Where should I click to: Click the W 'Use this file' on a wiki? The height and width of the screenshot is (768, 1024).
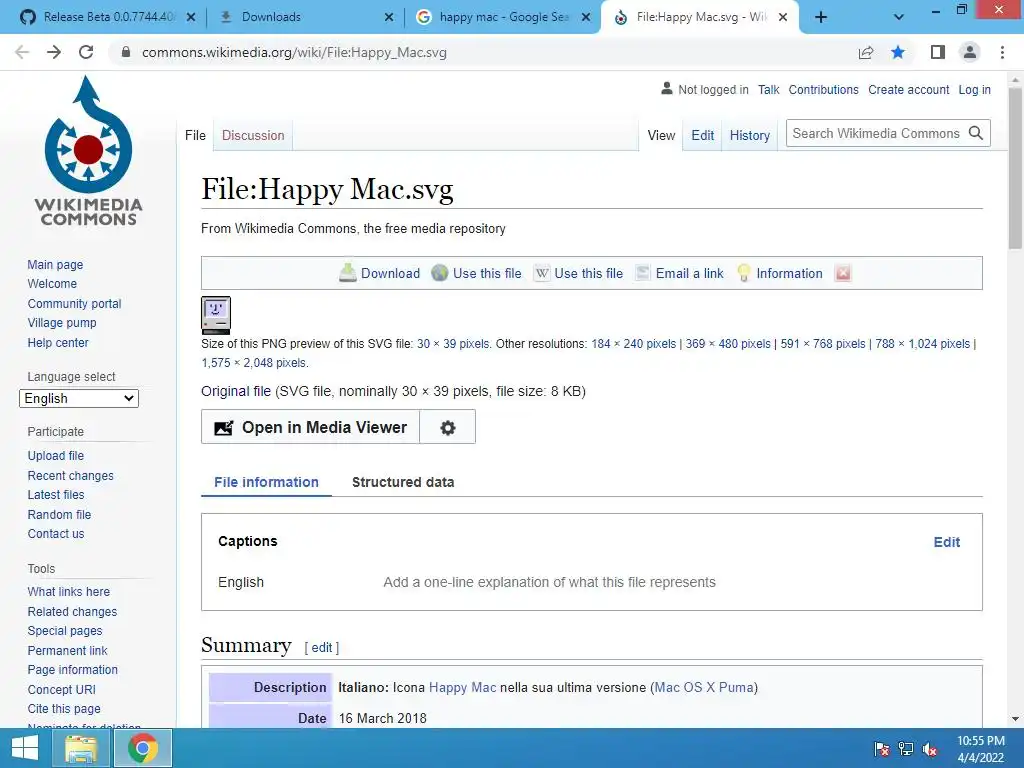point(541,273)
